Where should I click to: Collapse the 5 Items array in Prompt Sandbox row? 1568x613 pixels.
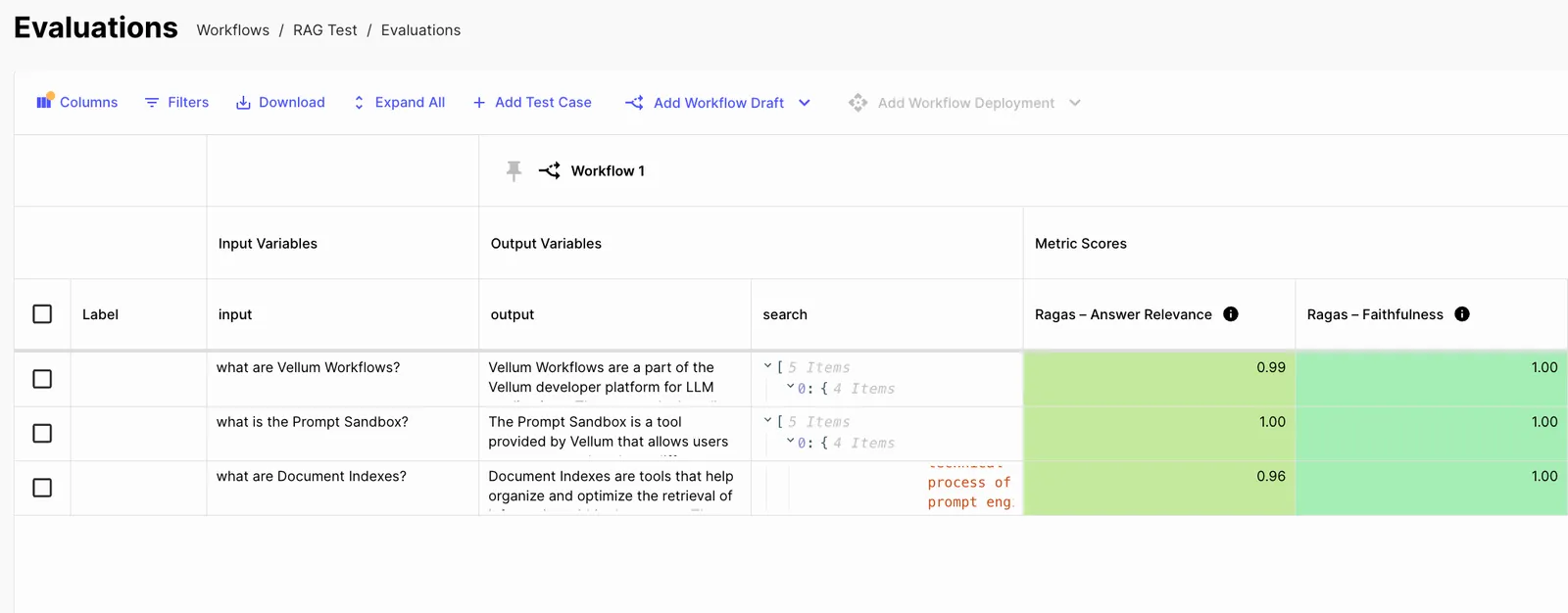click(x=767, y=420)
